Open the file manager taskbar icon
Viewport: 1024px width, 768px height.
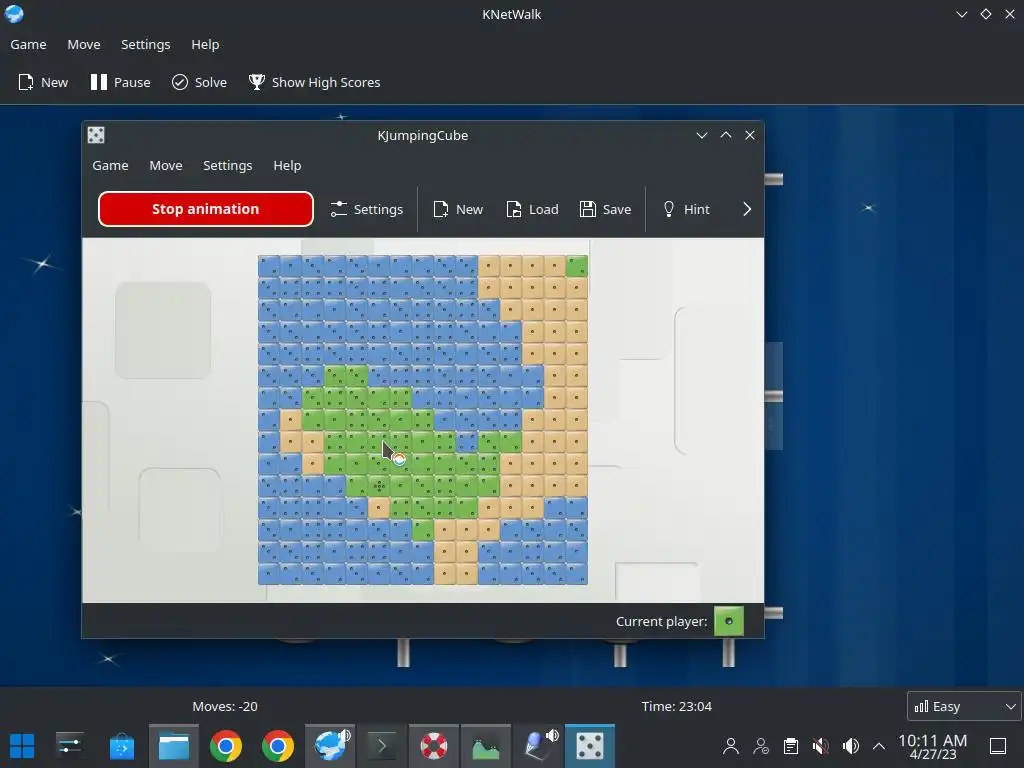pos(174,746)
